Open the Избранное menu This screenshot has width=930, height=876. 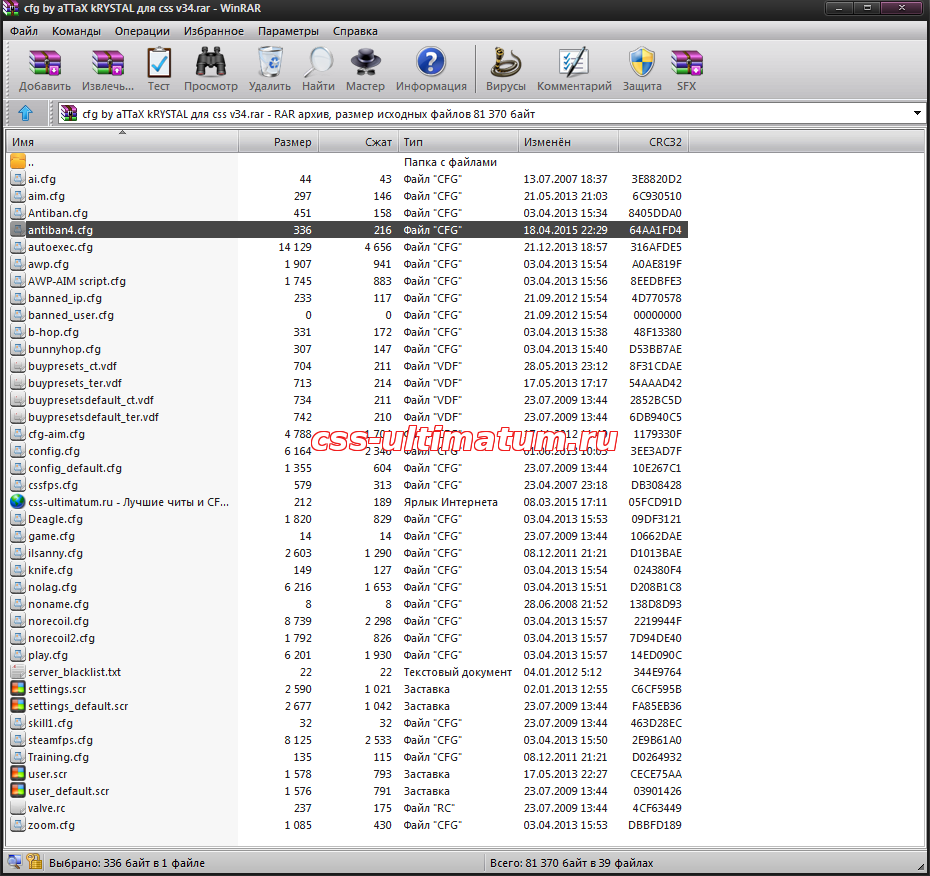[214, 31]
